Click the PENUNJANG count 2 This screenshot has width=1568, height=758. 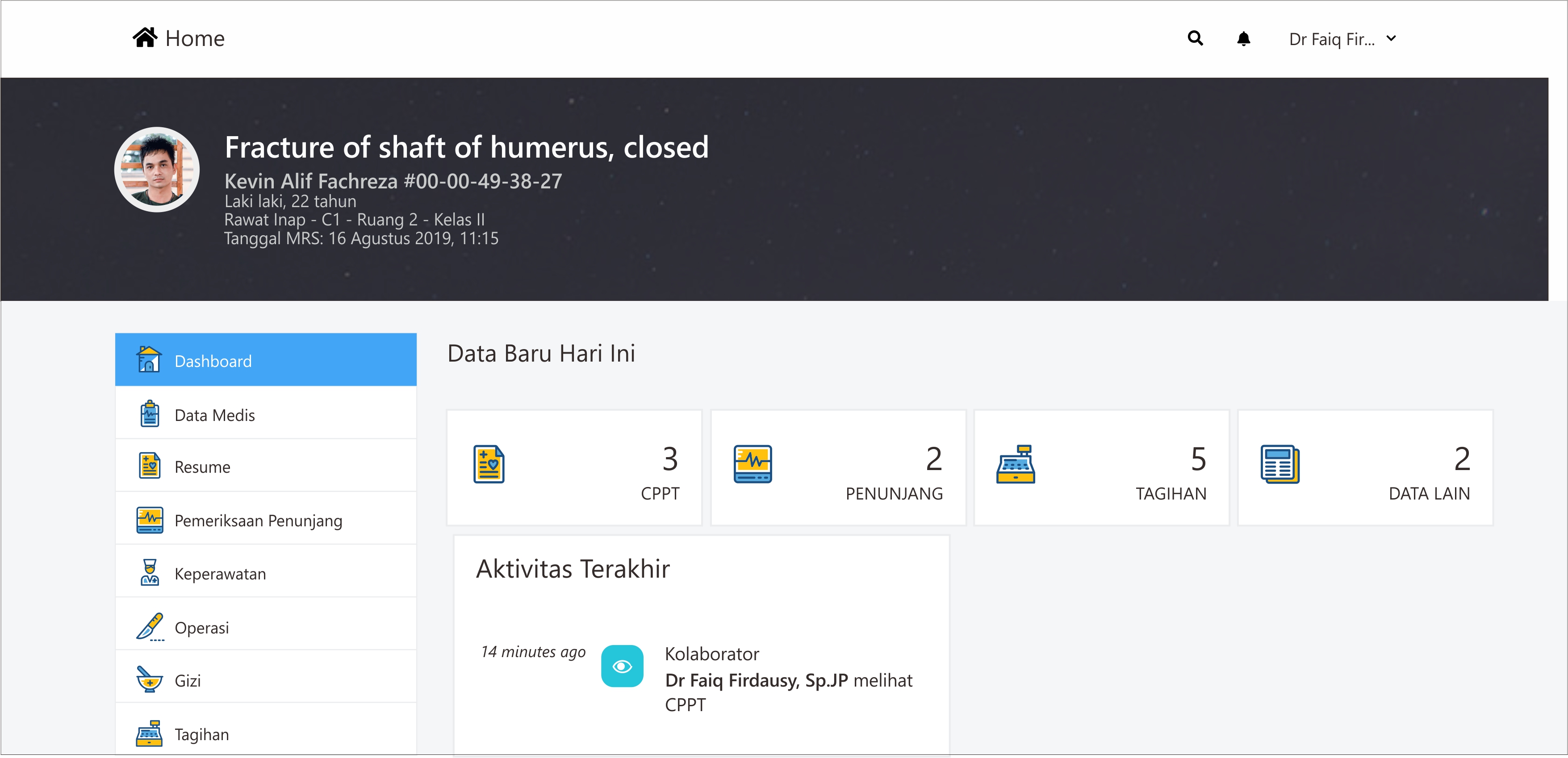tap(934, 459)
